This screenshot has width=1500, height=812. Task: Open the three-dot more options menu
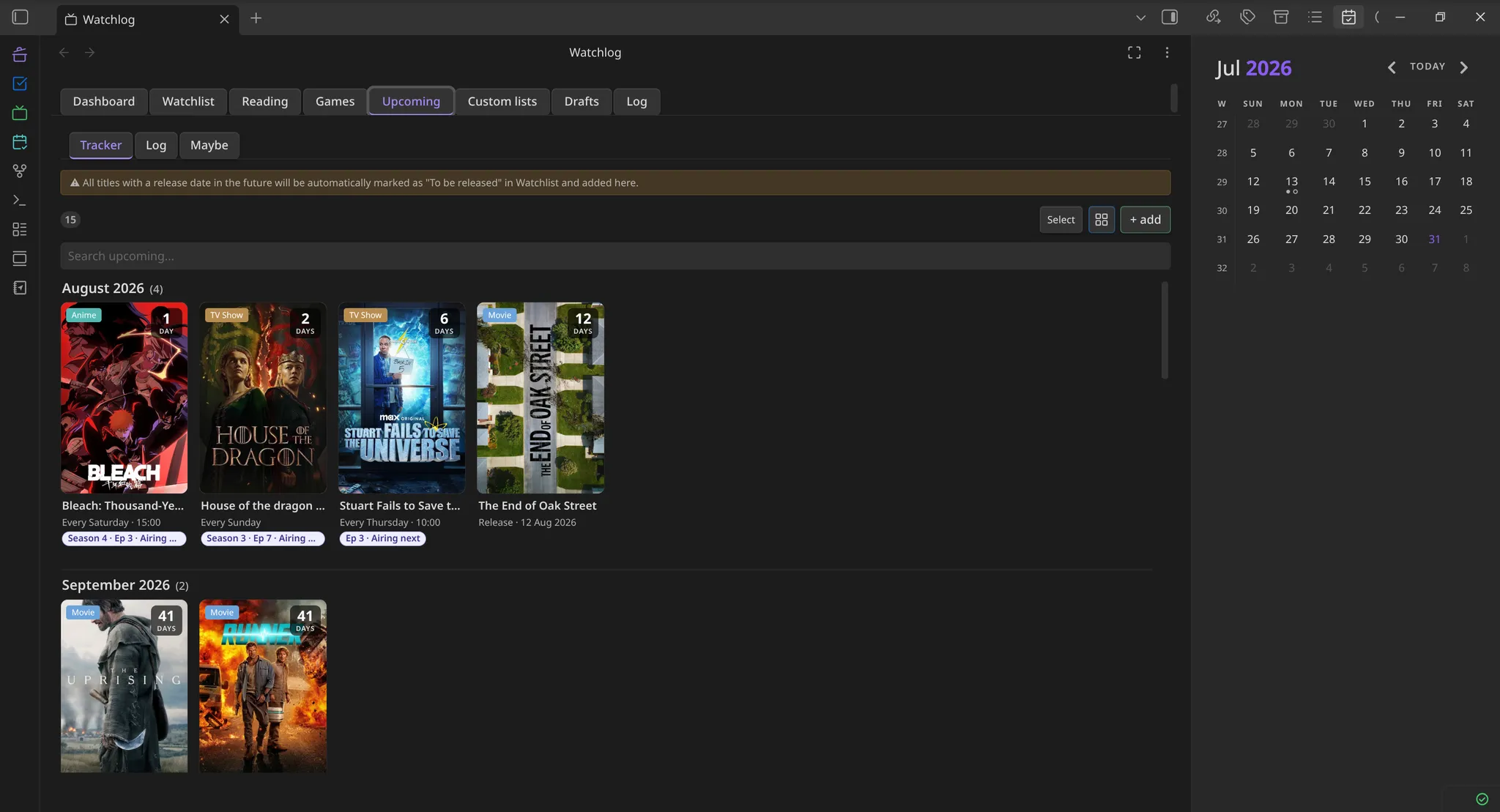click(x=1167, y=53)
